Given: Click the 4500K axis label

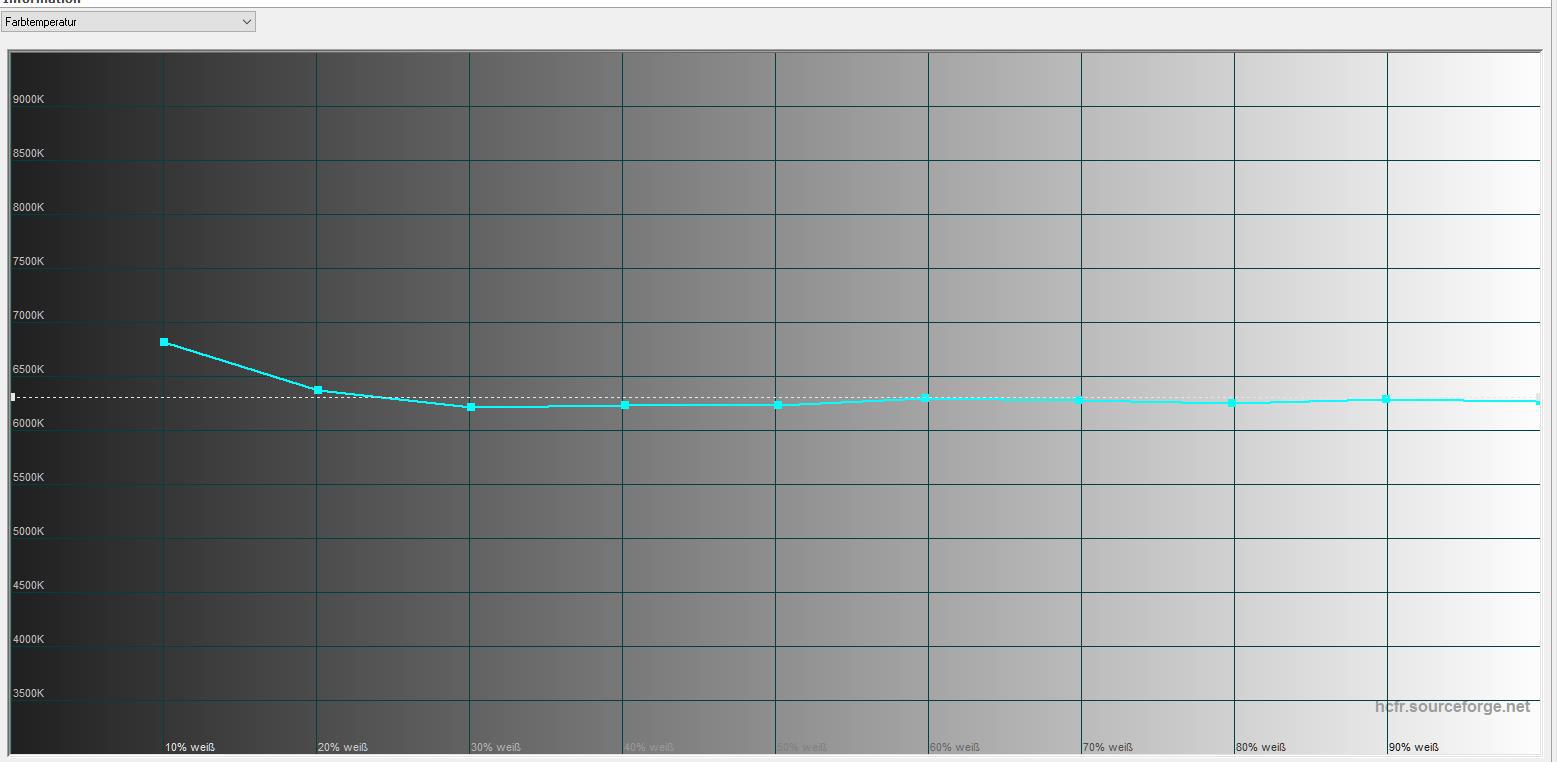Looking at the screenshot, I should [28, 586].
